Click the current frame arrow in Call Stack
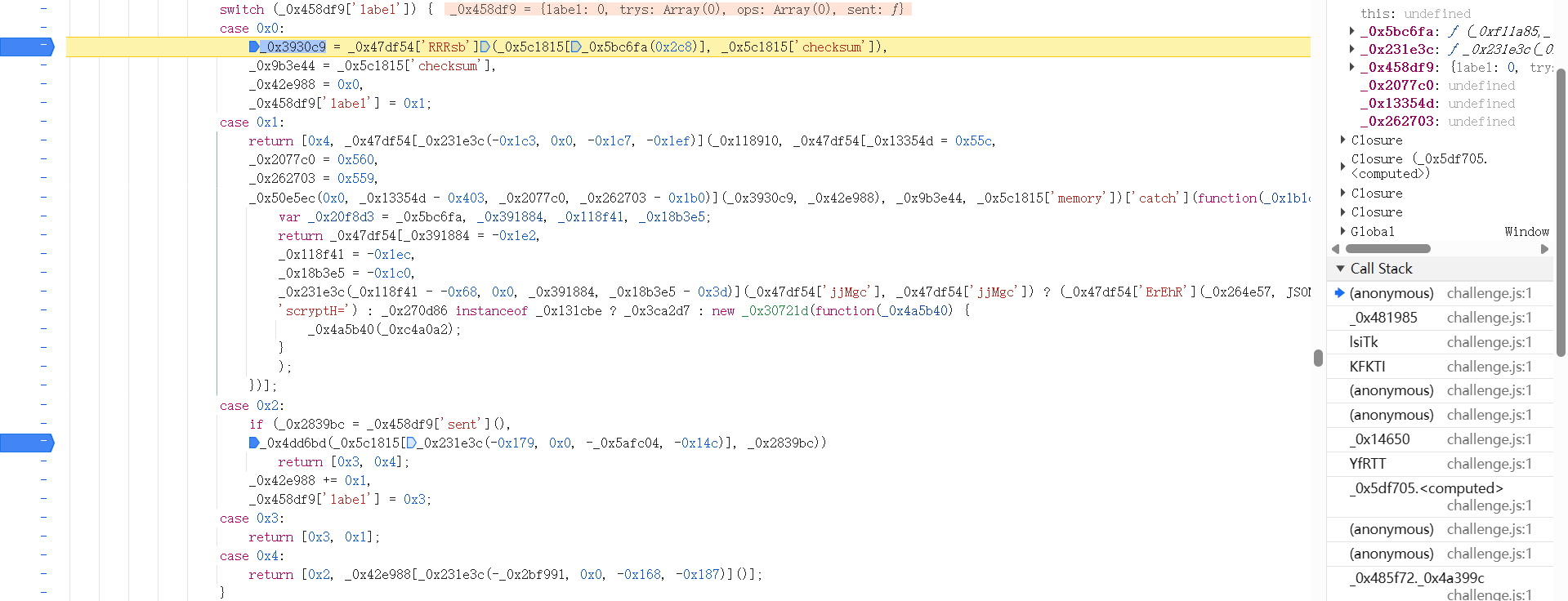This screenshot has width=1568, height=601. click(1339, 293)
